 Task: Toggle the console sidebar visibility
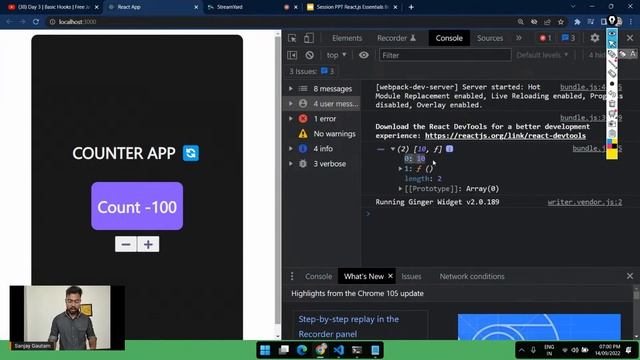tap(292, 55)
